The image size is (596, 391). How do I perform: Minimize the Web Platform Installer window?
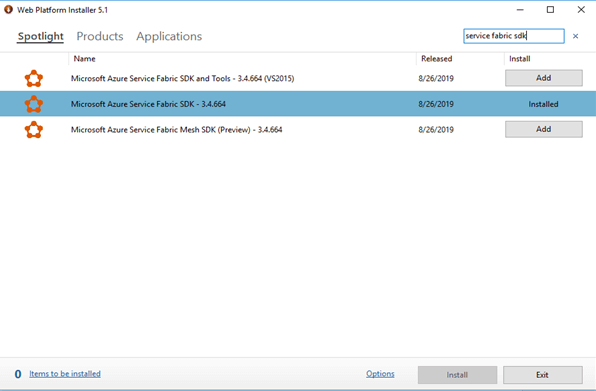tap(520, 10)
